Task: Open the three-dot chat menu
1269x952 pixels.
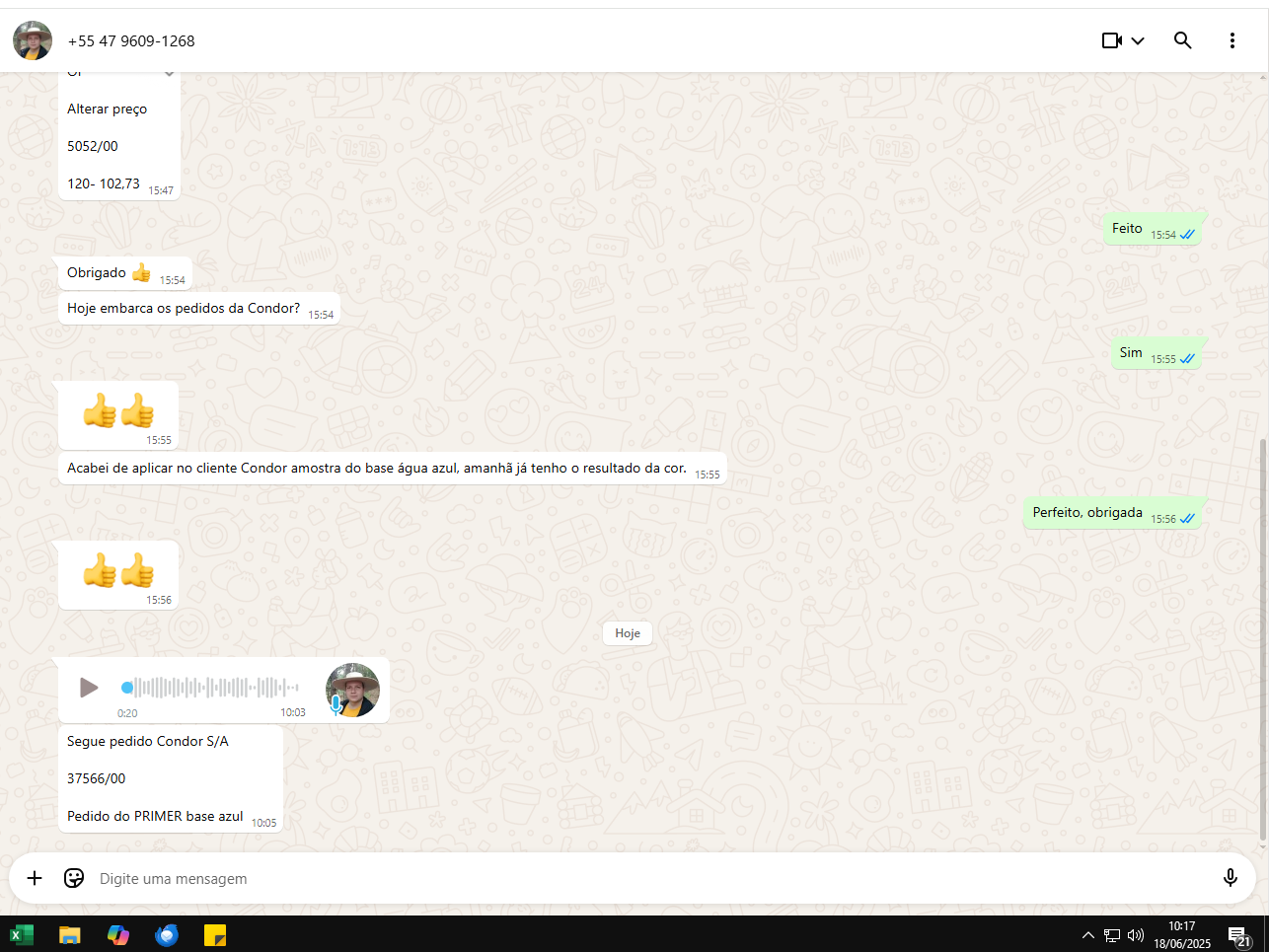Action: coord(1232,40)
